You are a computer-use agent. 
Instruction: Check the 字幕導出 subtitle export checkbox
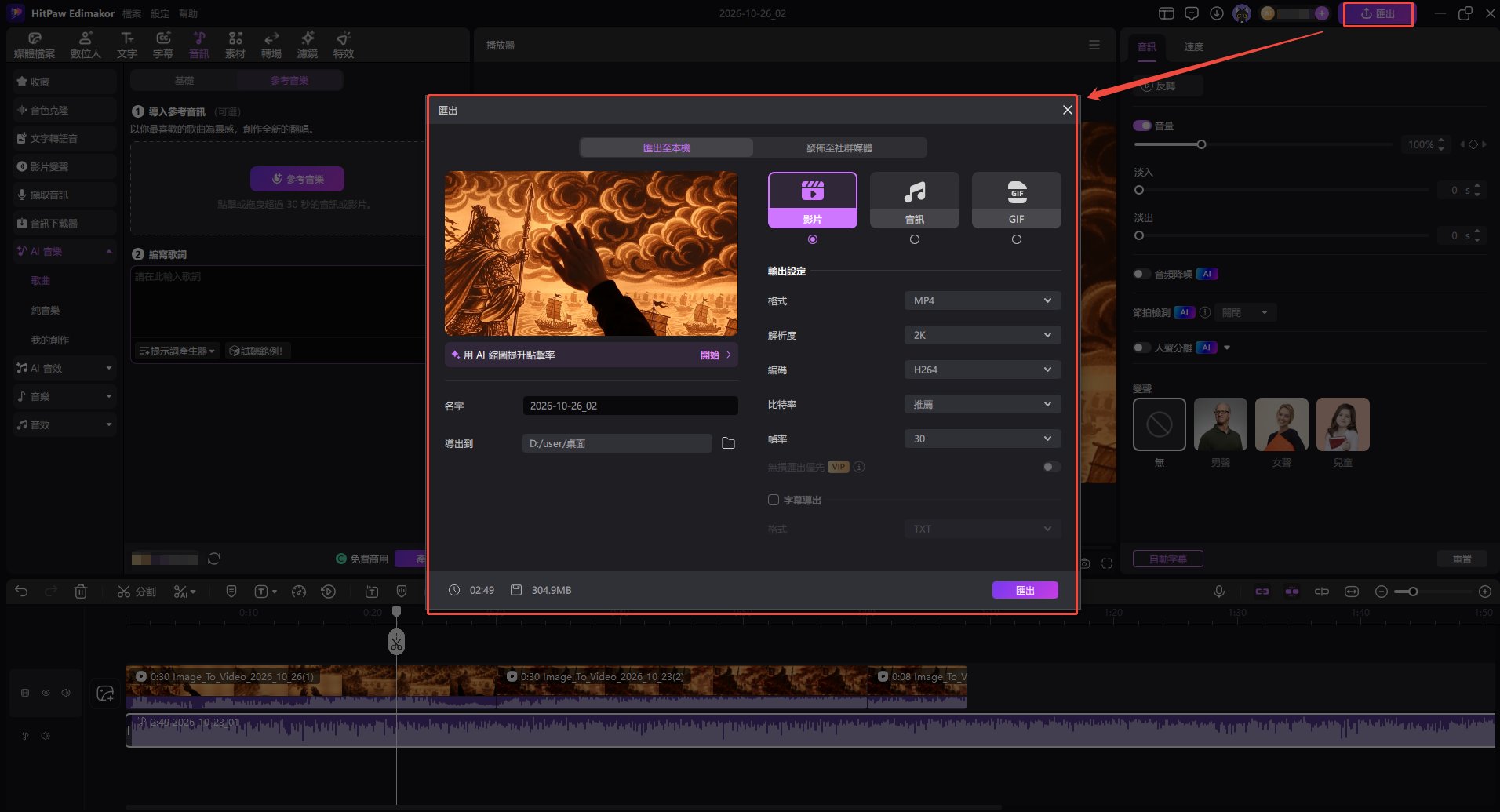click(x=774, y=500)
